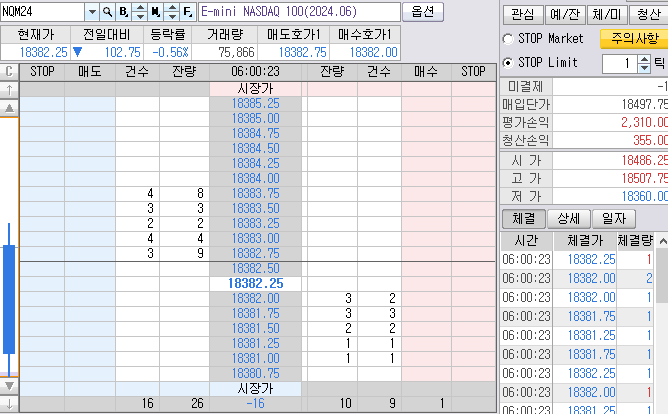Image resolution: width=668 pixels, height=414 pixels.
Task: Open the 청산 liquidation tab
Action: tap(648, 14)
